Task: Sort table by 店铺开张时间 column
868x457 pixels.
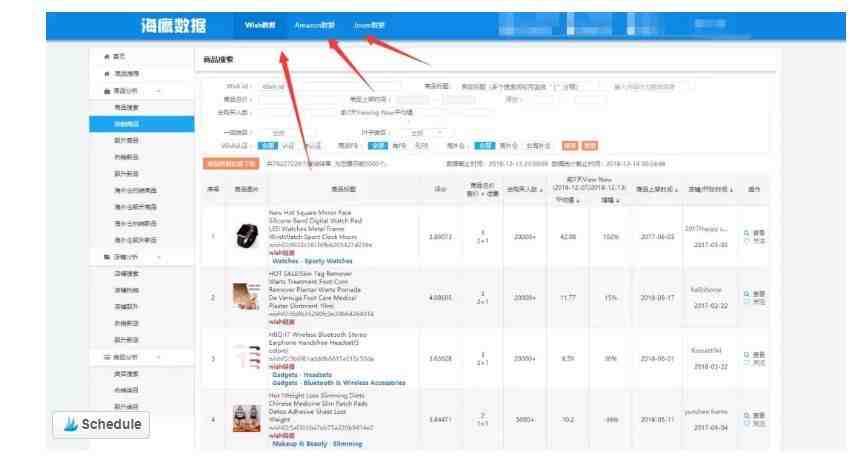Action: [710, 189]
